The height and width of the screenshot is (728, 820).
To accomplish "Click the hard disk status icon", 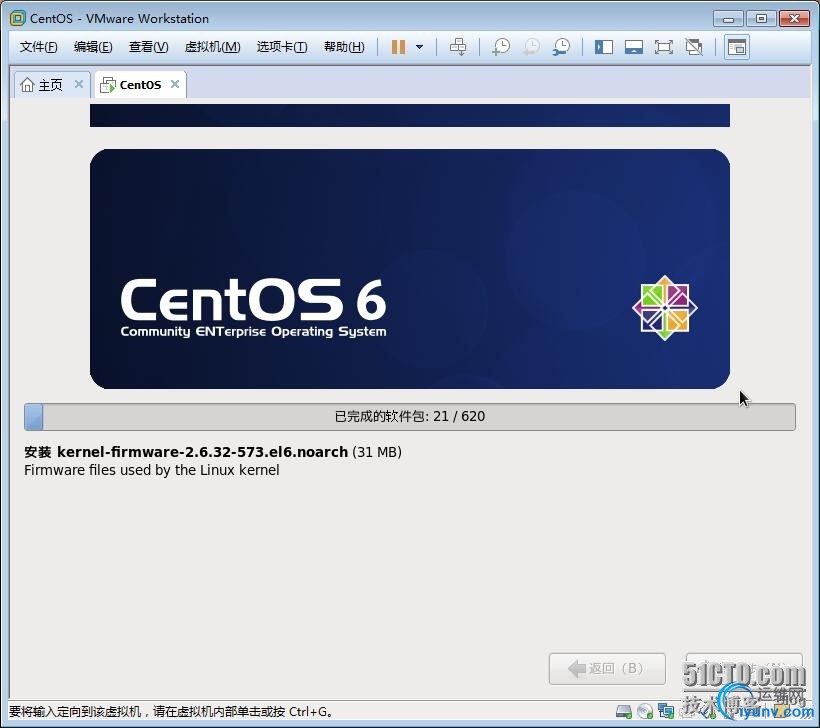I will (x=624, y=711).
